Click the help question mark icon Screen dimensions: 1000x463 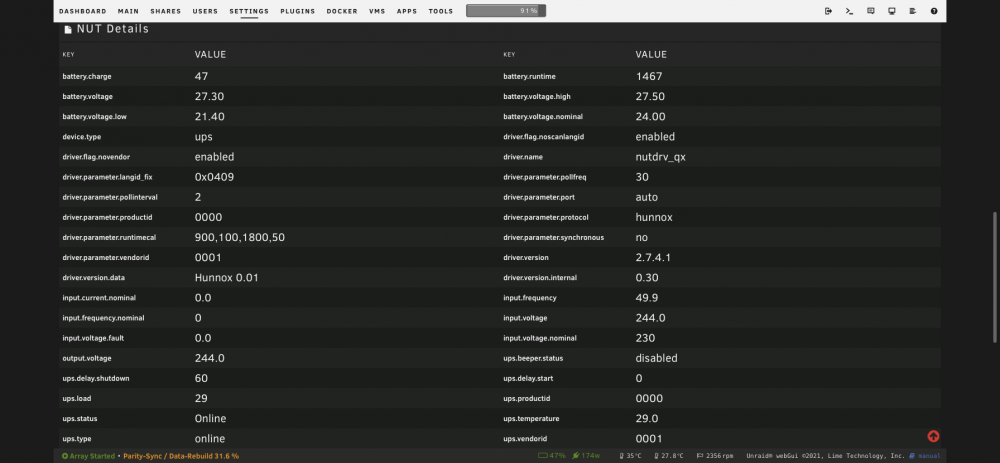point(934,11)
